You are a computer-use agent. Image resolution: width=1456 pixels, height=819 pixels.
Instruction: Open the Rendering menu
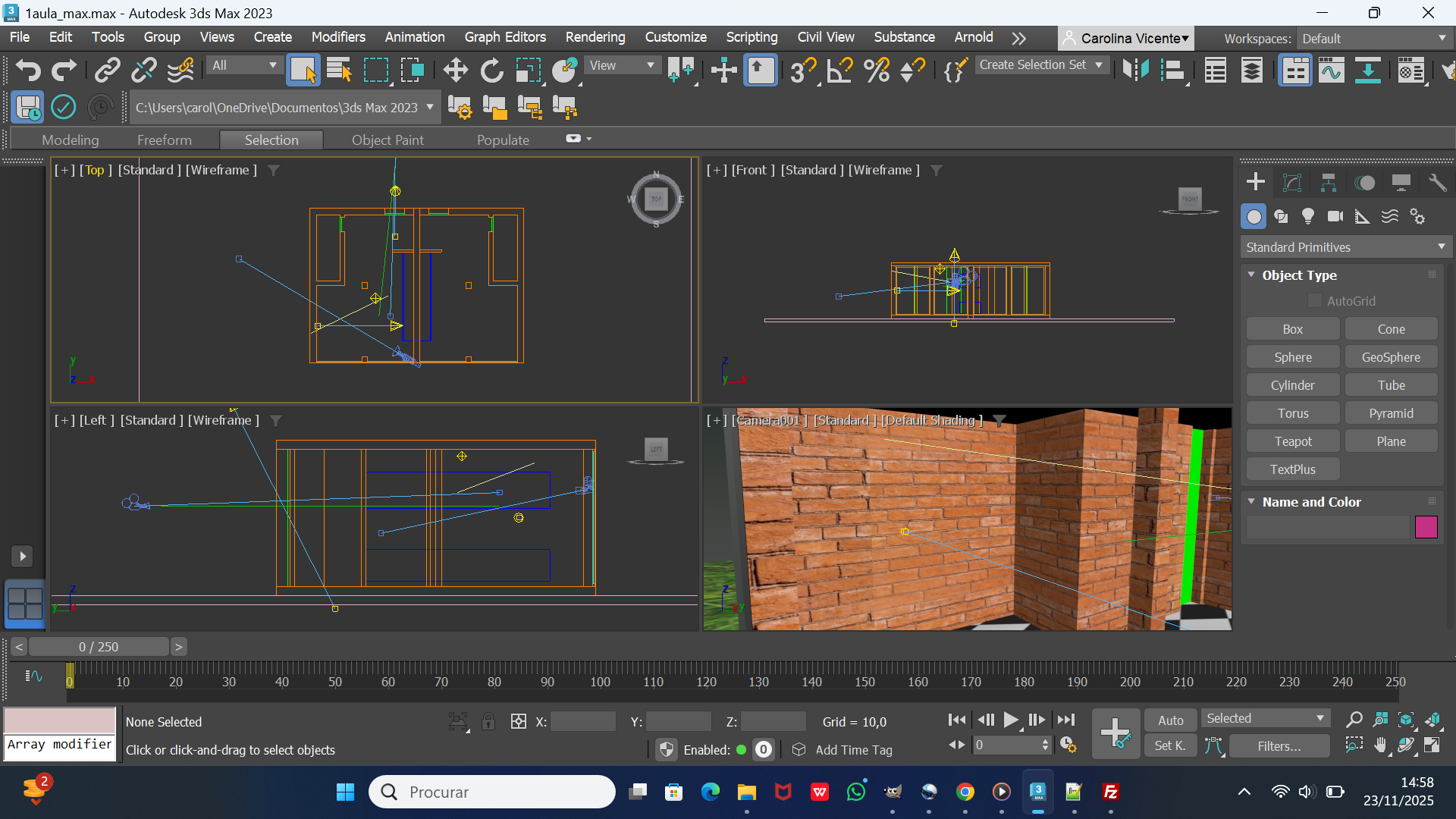[x=595, y=37]
